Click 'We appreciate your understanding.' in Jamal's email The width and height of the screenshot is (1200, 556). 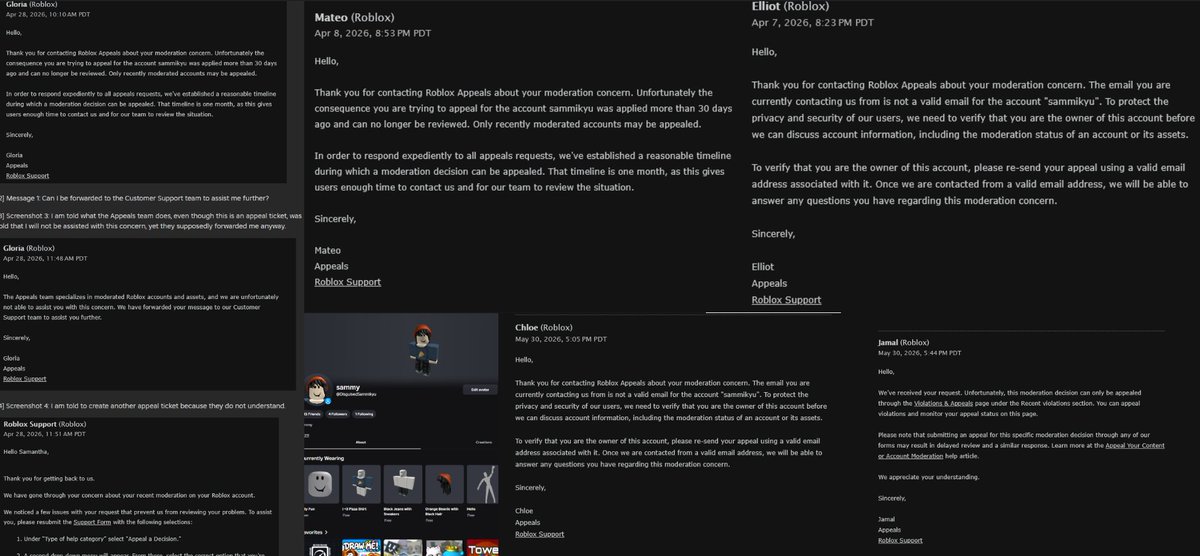point(928,478)
